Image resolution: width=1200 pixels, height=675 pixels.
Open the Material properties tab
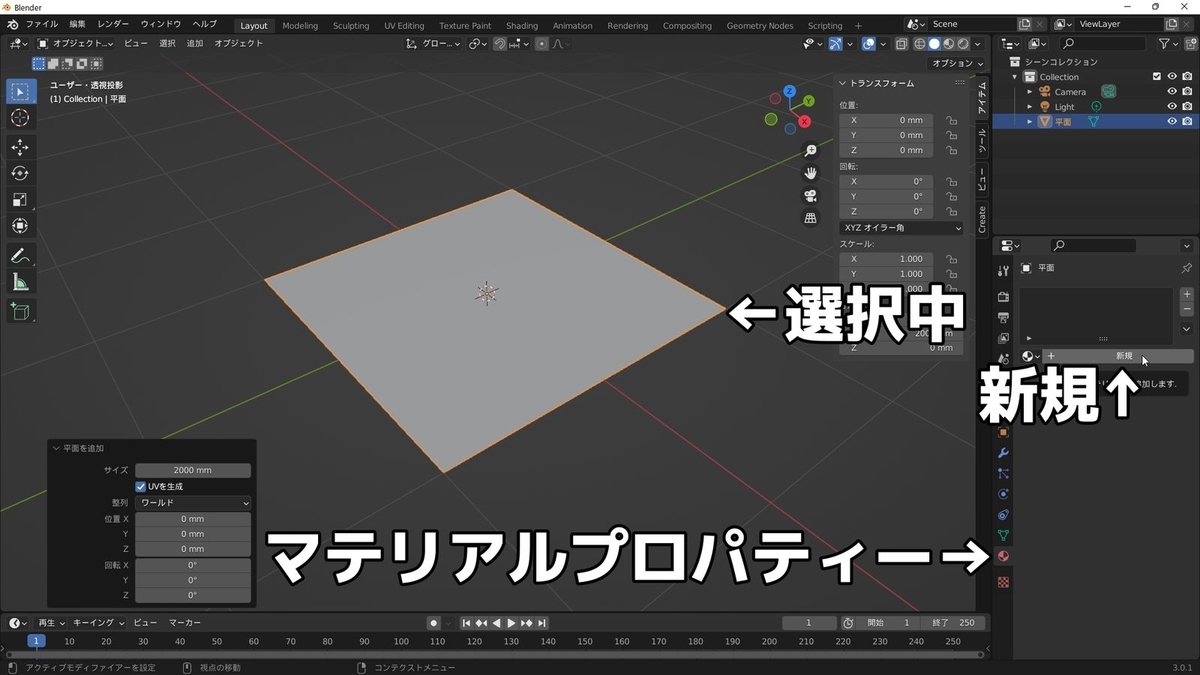(1003, 556)
